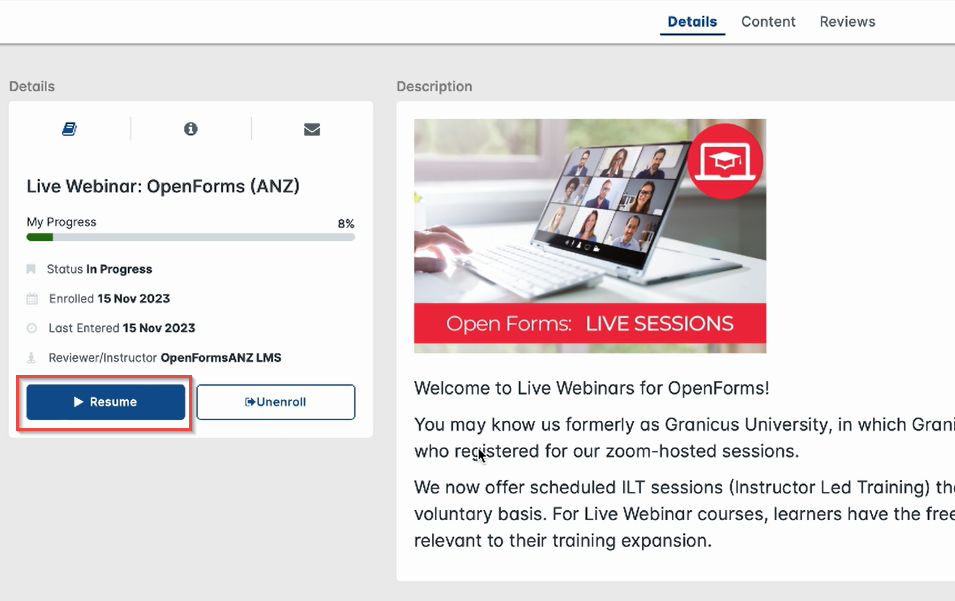Click the Resume button
Image resolution: width=955 pixels, height=601 pixels.
104,402
